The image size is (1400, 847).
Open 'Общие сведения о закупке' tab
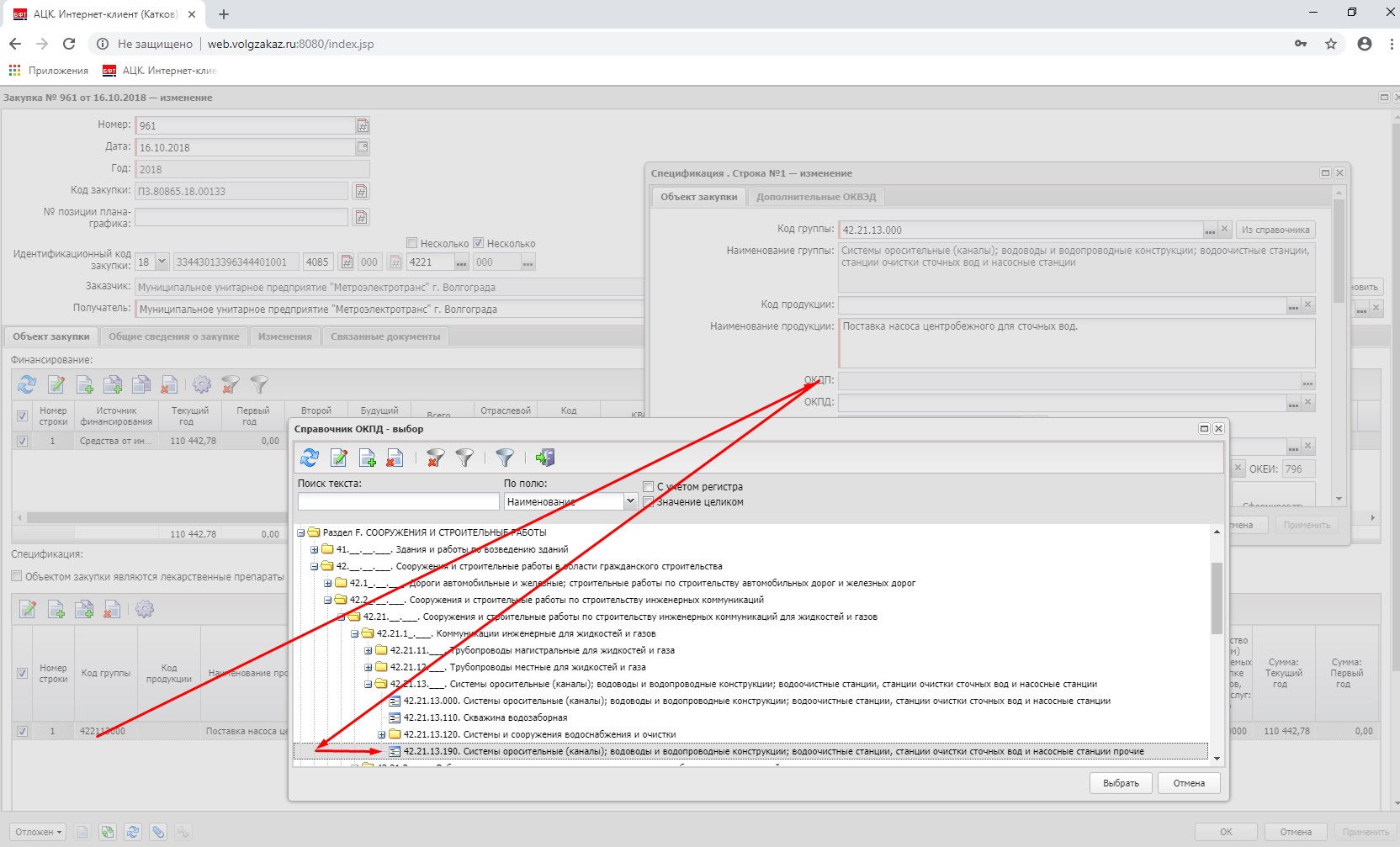[173, 336]
